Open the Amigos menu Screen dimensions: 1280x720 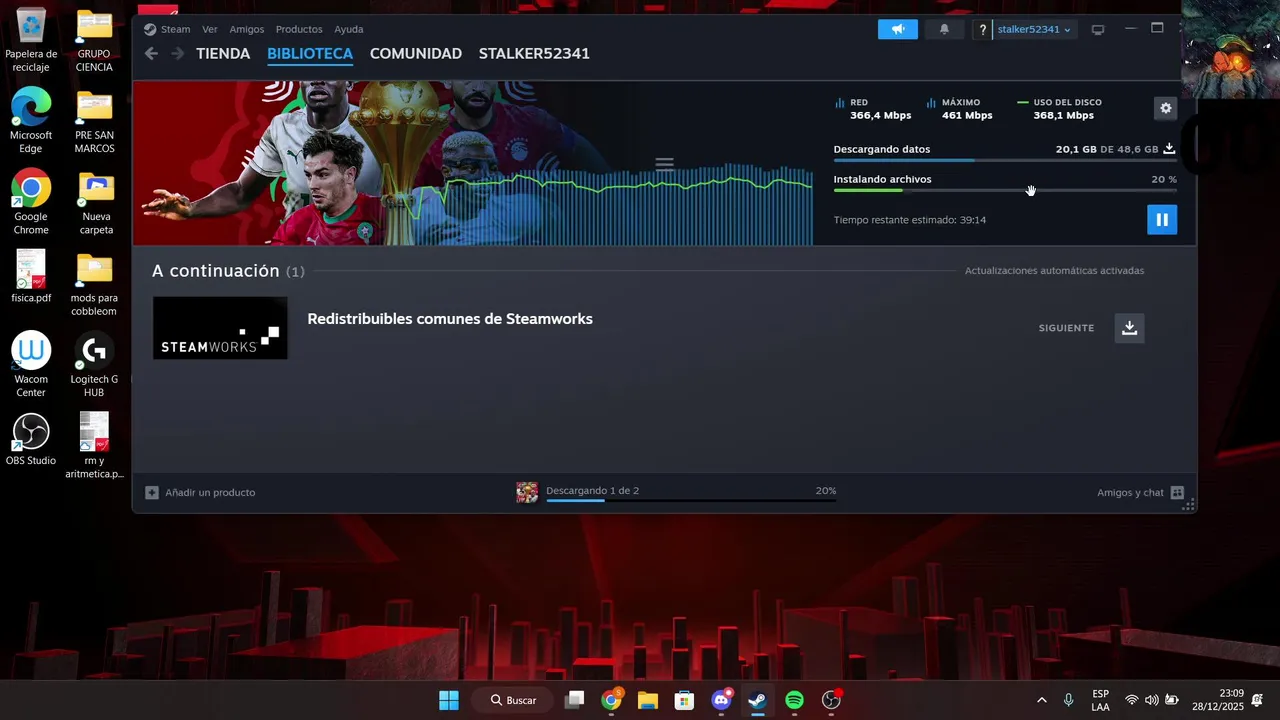[x=247, y=29]
